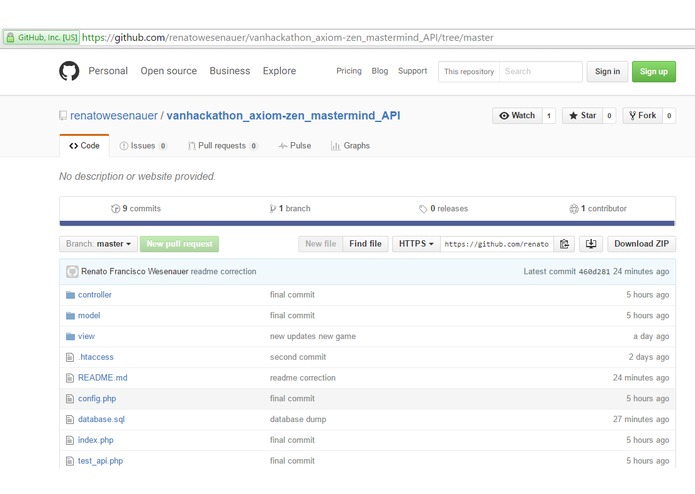Click the model folder icon

pos(70,316)
